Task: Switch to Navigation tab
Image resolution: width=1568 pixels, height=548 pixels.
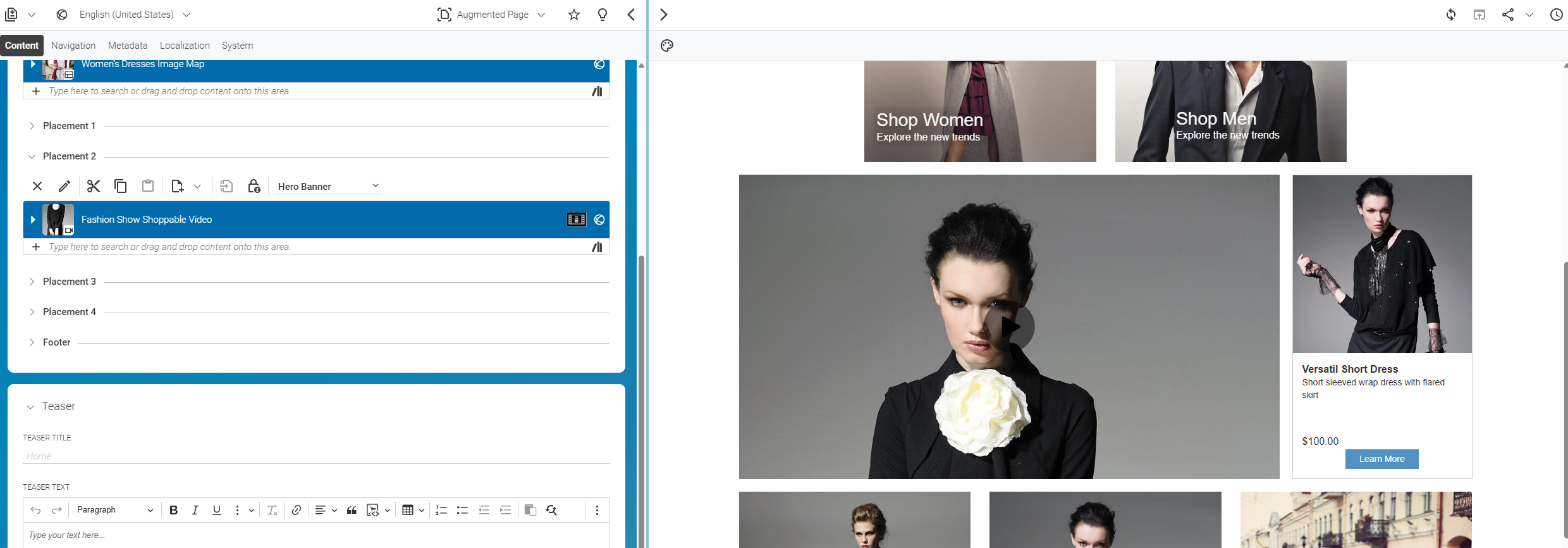Action: pyautogui.click(x=73, y=46)
